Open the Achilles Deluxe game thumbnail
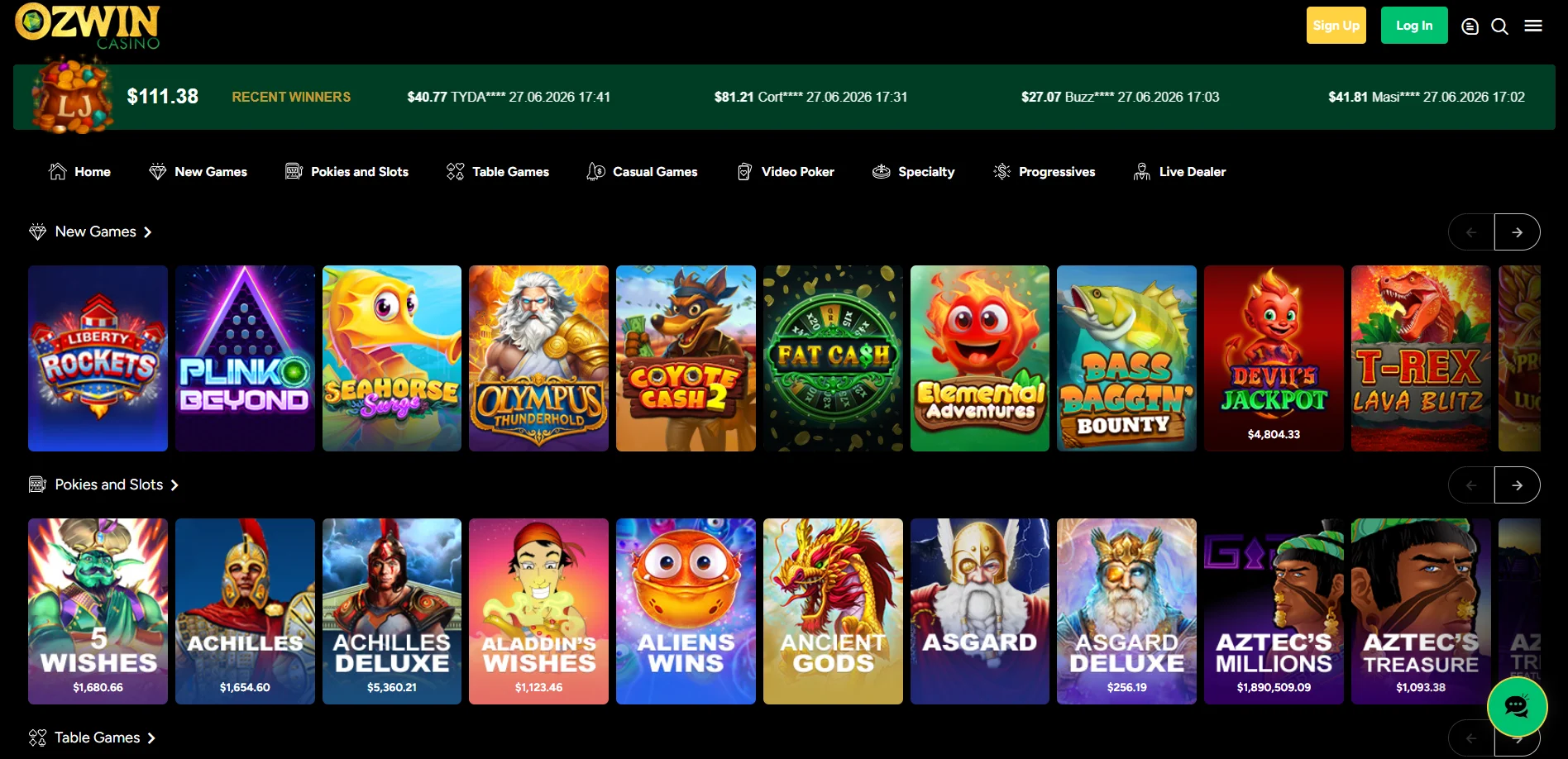The image size is (1568, 759). coord(392,611)
